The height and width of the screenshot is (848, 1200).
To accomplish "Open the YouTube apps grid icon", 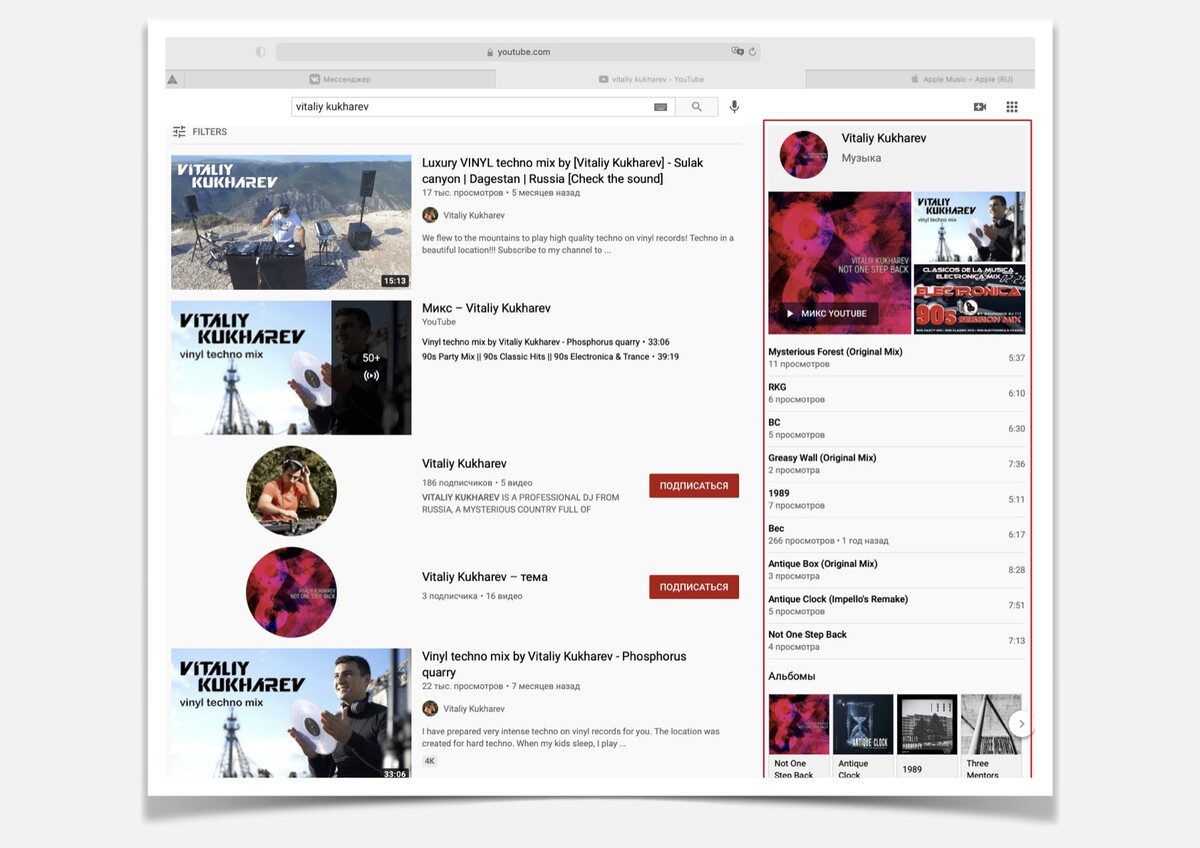I will 1012,107.
